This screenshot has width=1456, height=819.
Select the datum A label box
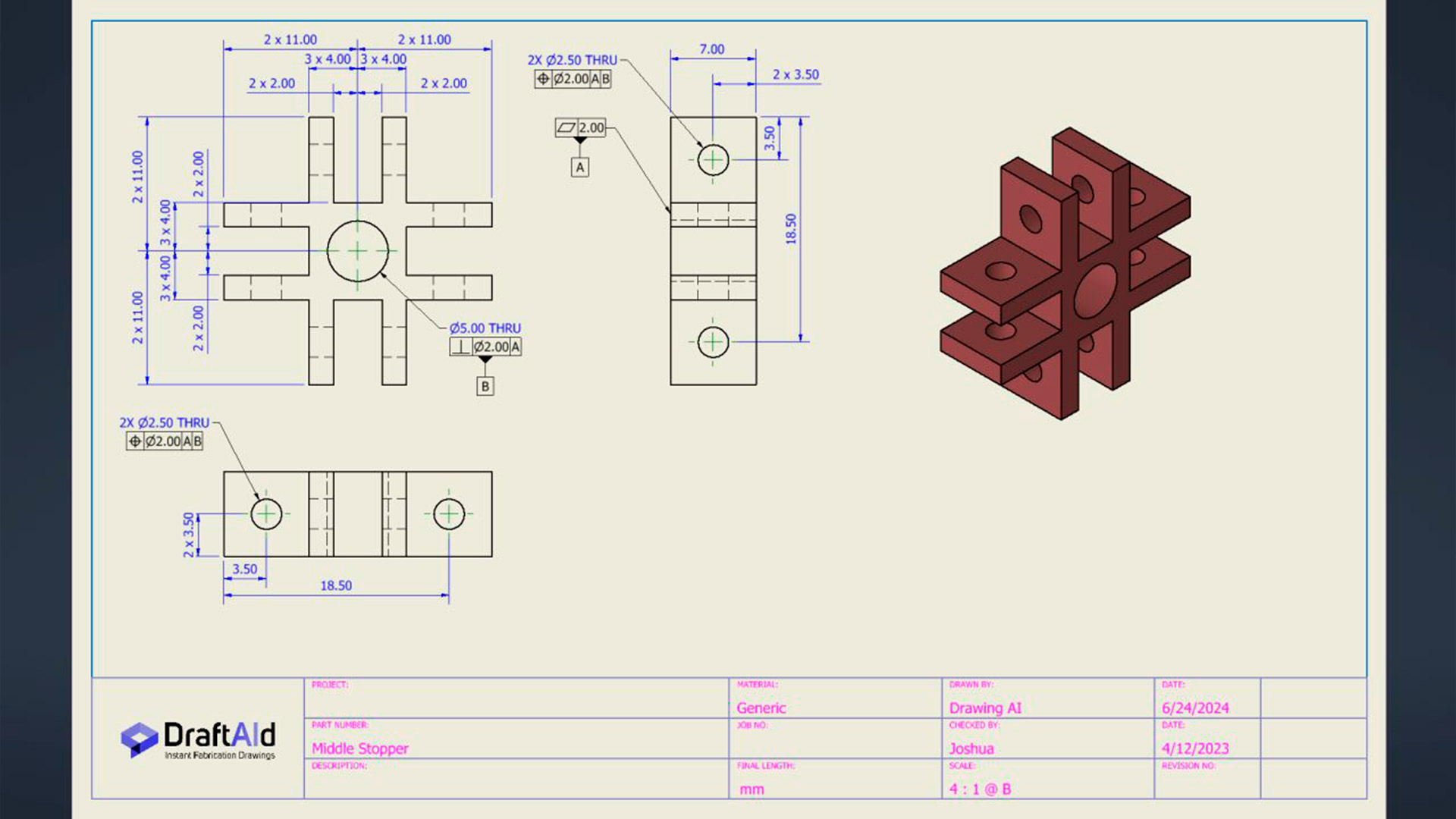coord(580,168)
